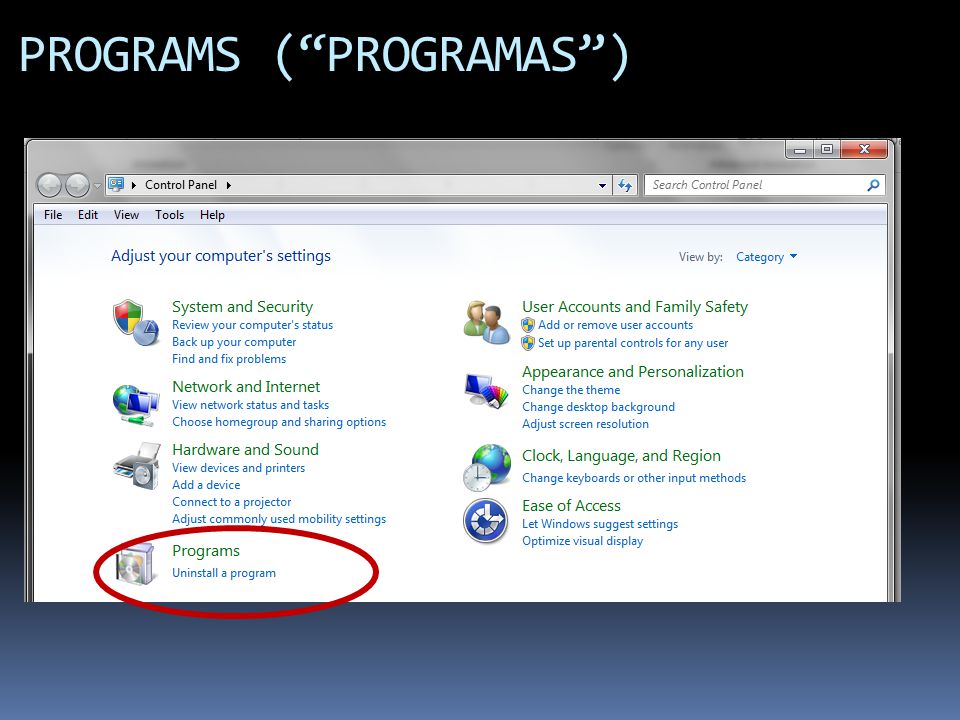Click Let Windows suggest settings
The width and height of the screenshot is (960, 720).
click(x=600, y=524)
